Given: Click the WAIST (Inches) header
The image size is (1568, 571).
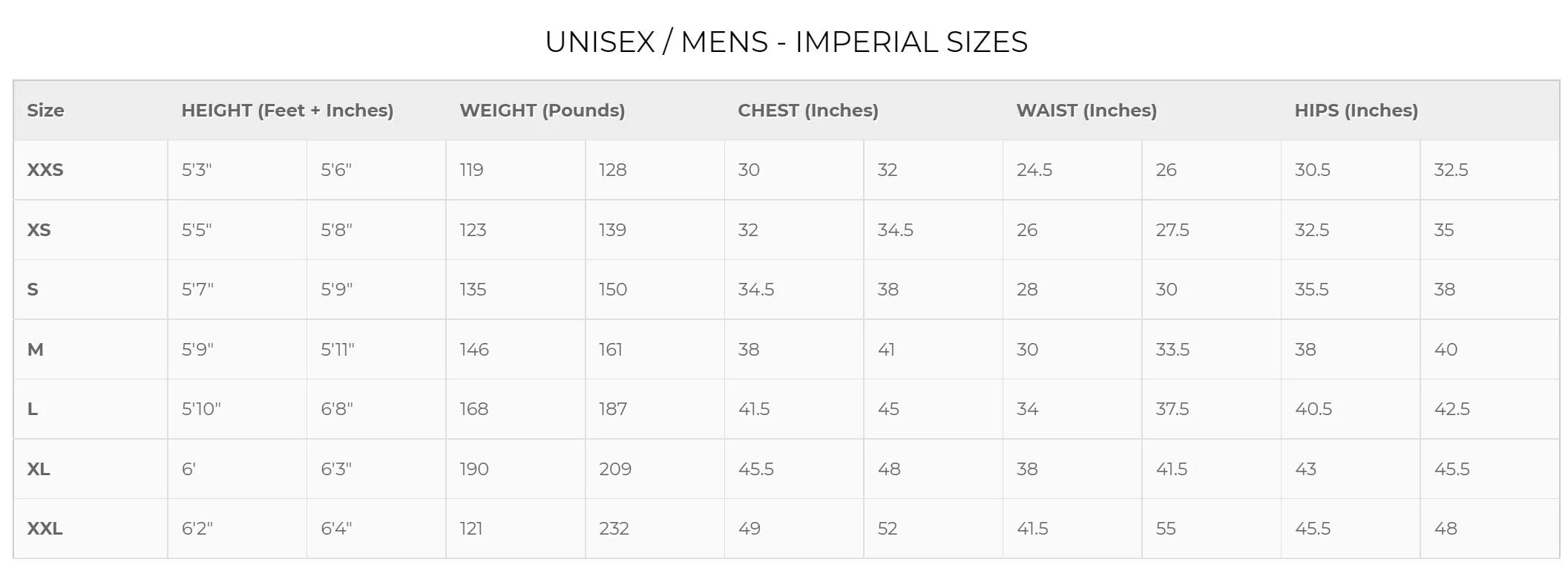Looking at the screenshot, I should [x=1086, y=111].
